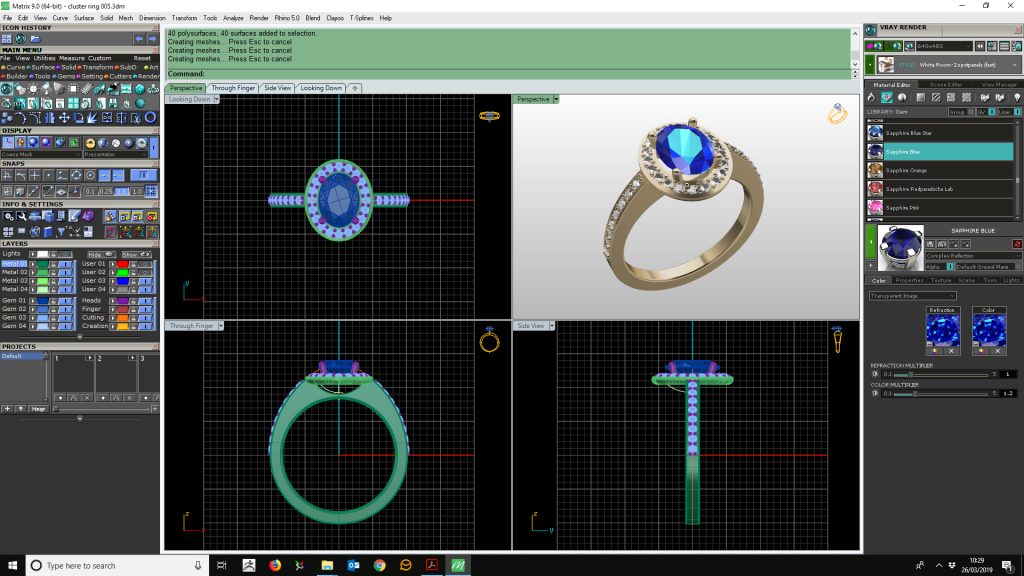
Task: Click Show to reveal all layers
Action: (x=135, y=254)
